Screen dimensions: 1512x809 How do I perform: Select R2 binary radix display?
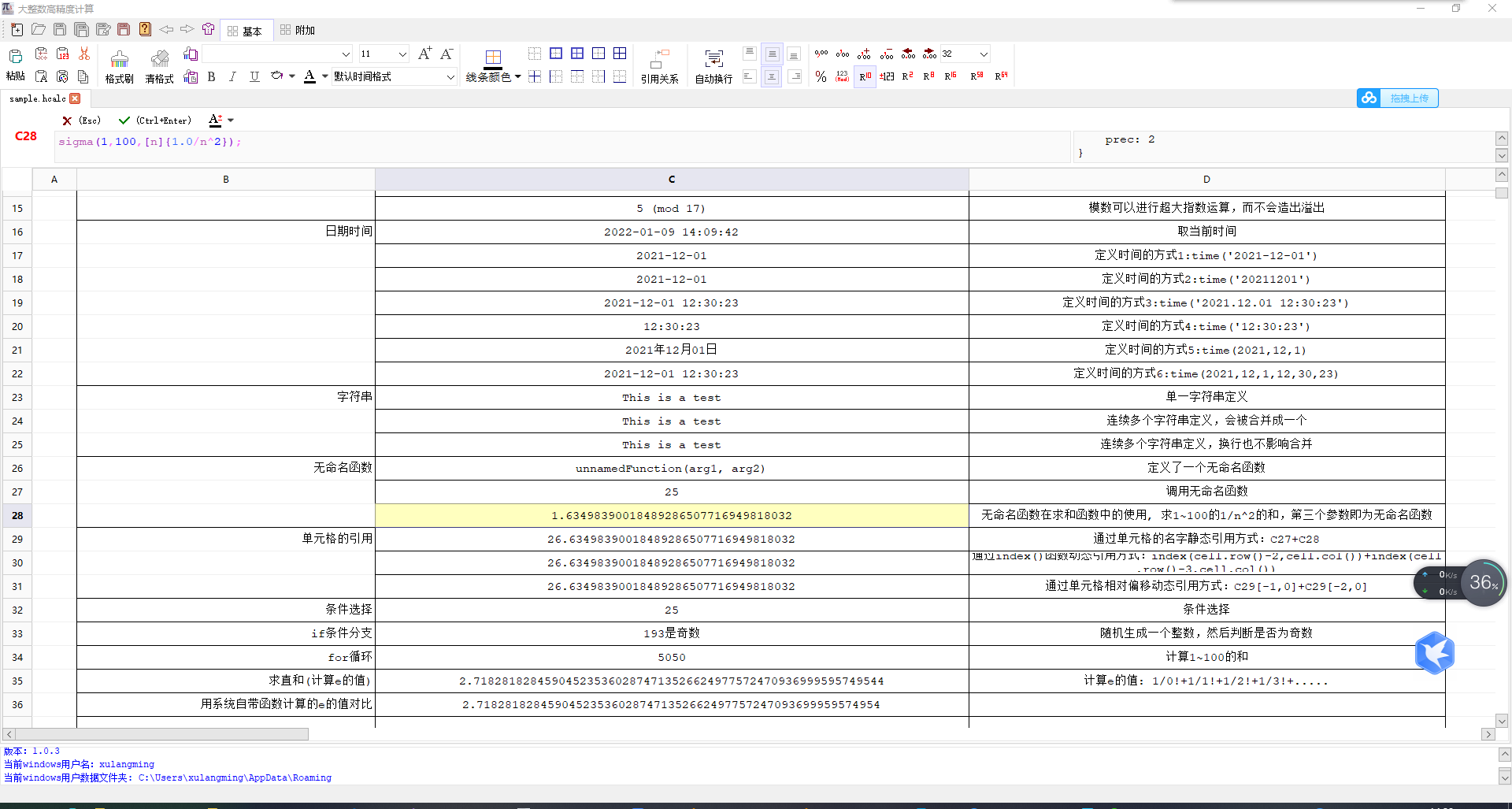tap(907, 76)
